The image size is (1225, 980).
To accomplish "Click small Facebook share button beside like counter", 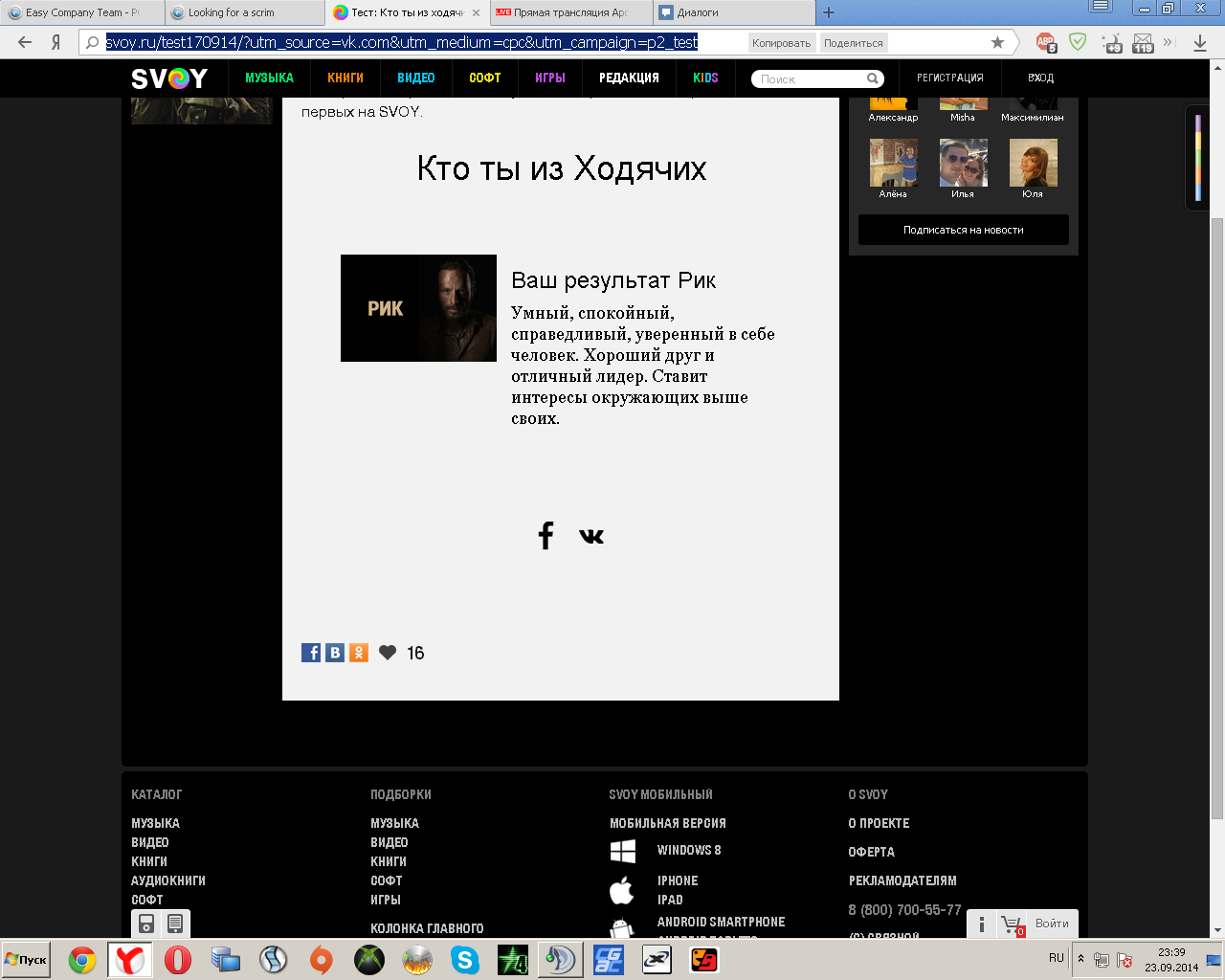I will 311,653.
